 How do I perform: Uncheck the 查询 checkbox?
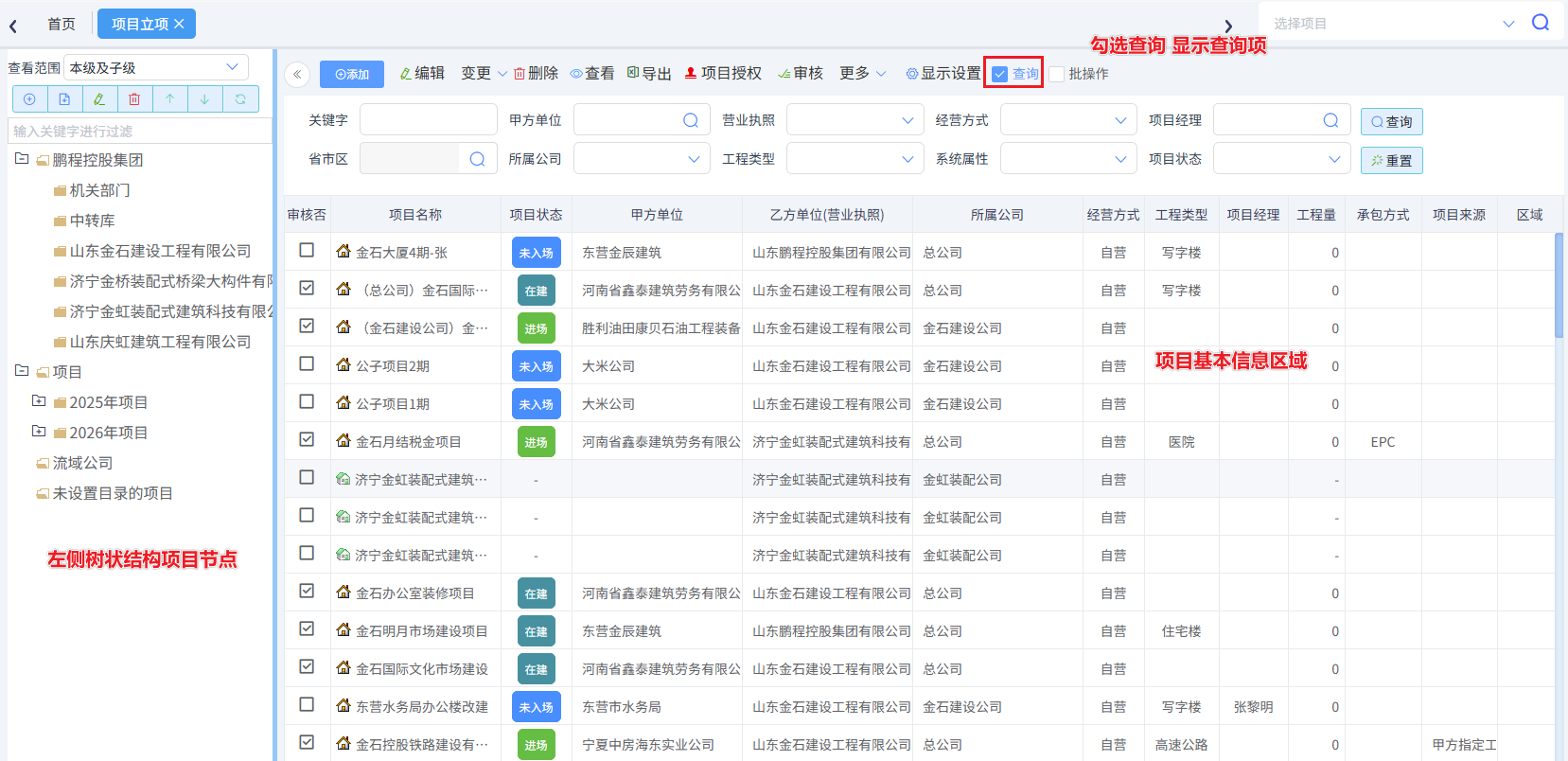tap(1000, 74)
